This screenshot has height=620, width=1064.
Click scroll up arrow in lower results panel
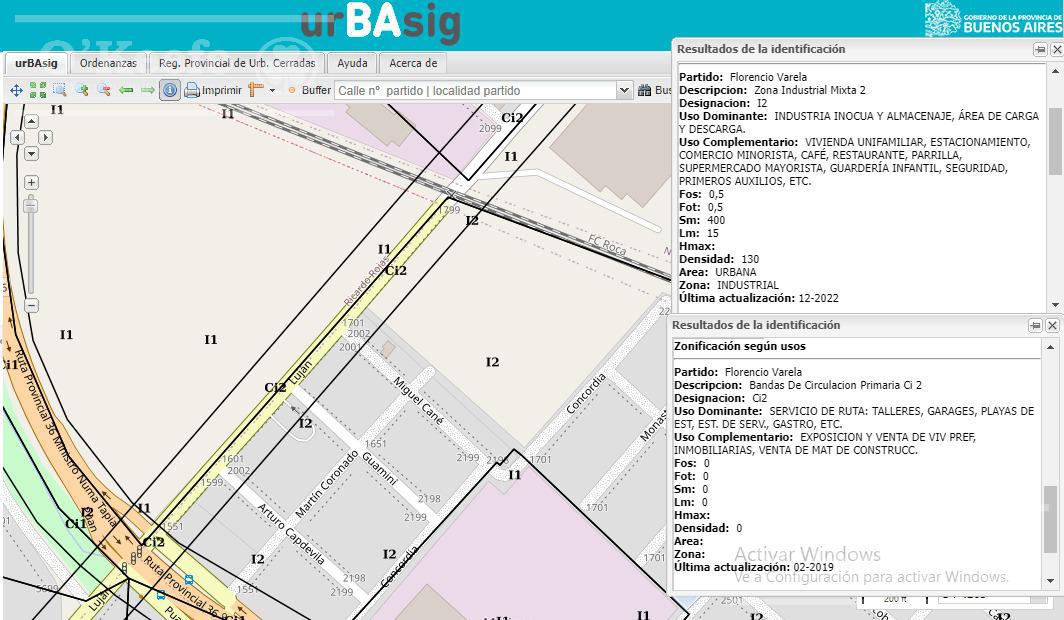(1050, 347)
